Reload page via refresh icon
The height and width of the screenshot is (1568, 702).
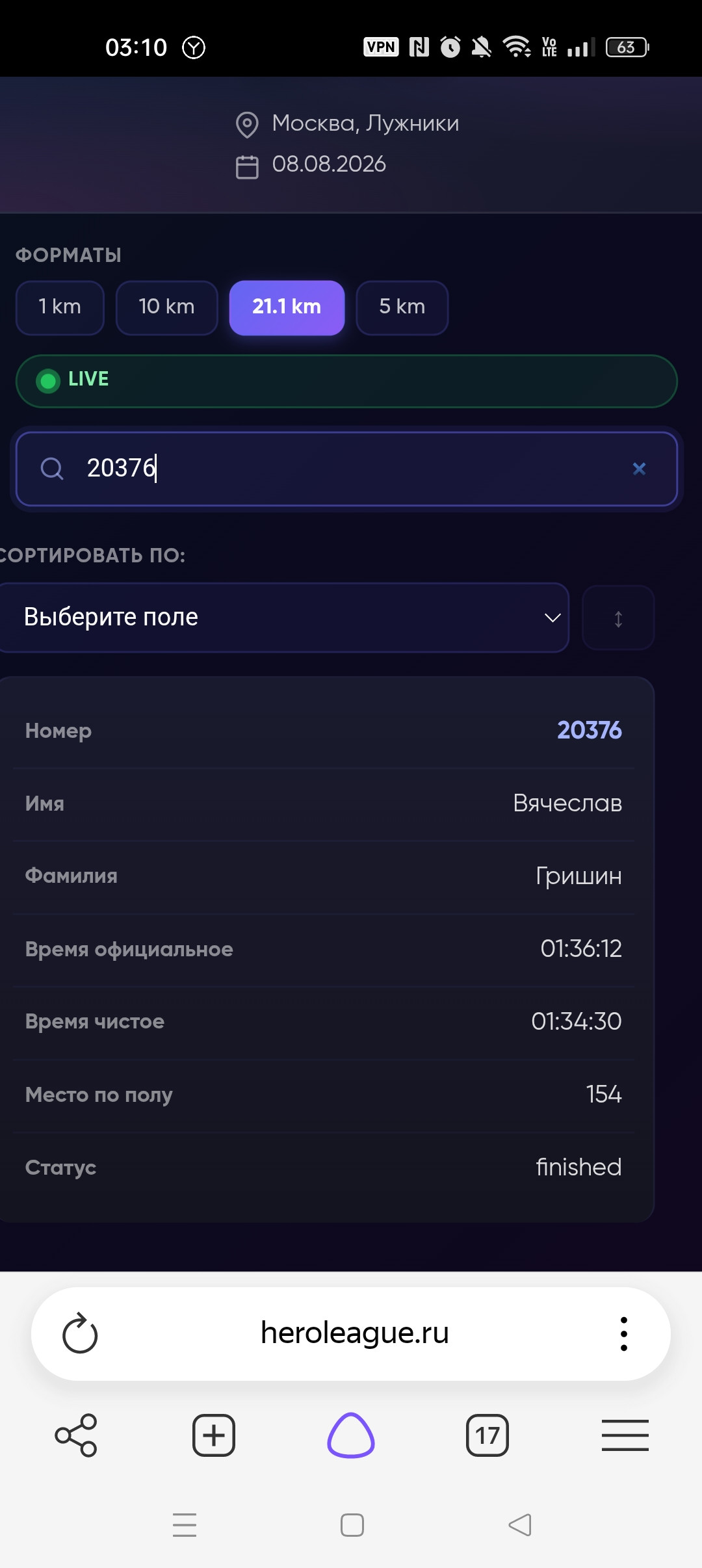[80, 1333]
